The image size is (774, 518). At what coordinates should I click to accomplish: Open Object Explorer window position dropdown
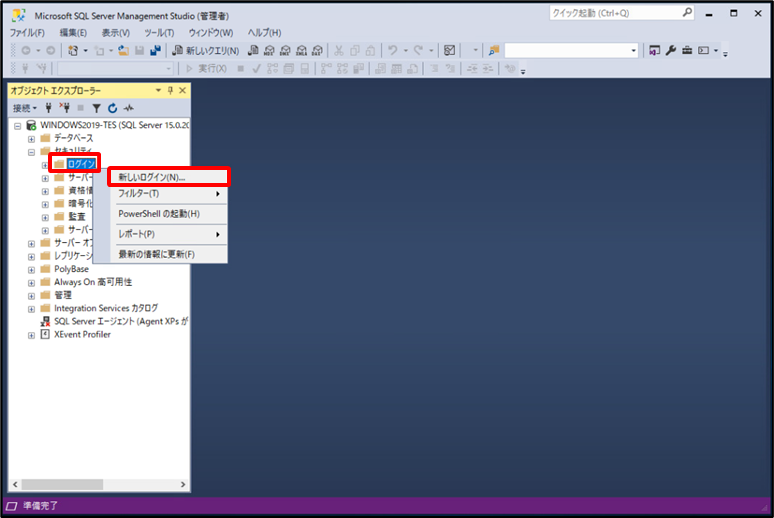[x=158, y=90]
